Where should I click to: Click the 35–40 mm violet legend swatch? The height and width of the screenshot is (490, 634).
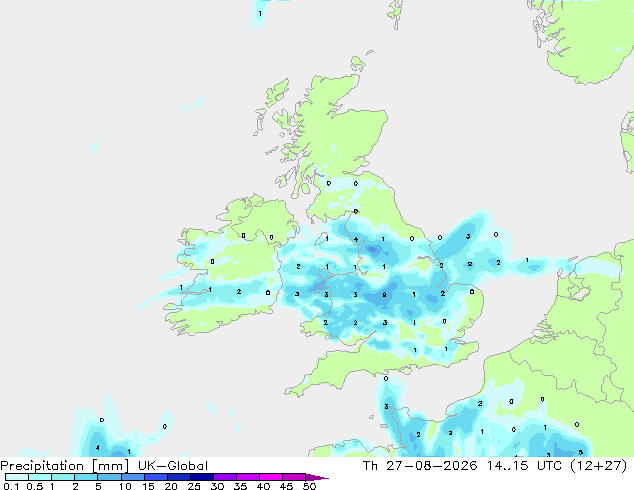coord(247,477)
